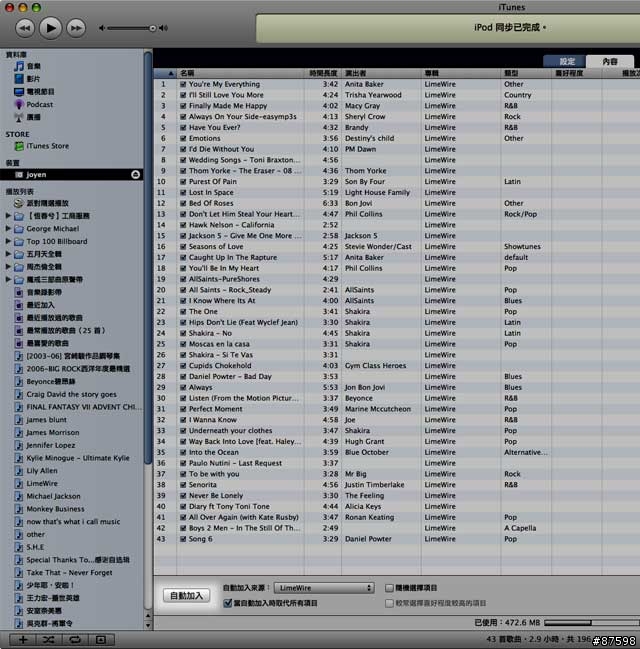Select the LimeWire playlist icon
The height and width of the screenshot is (649, 640).
point(19,483)
